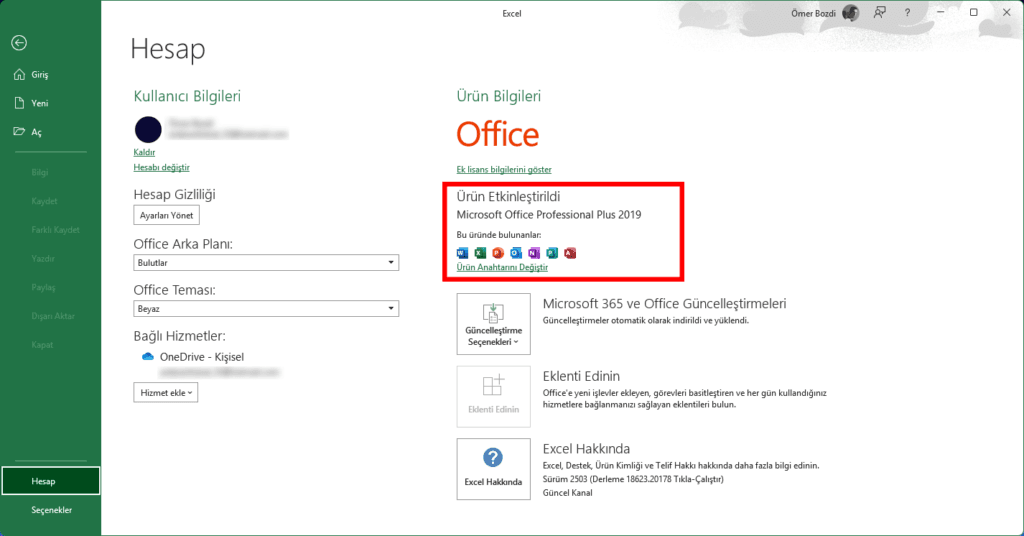Click the Access product icon
This screenshot has height=536, width=1024.
(570, 253)
